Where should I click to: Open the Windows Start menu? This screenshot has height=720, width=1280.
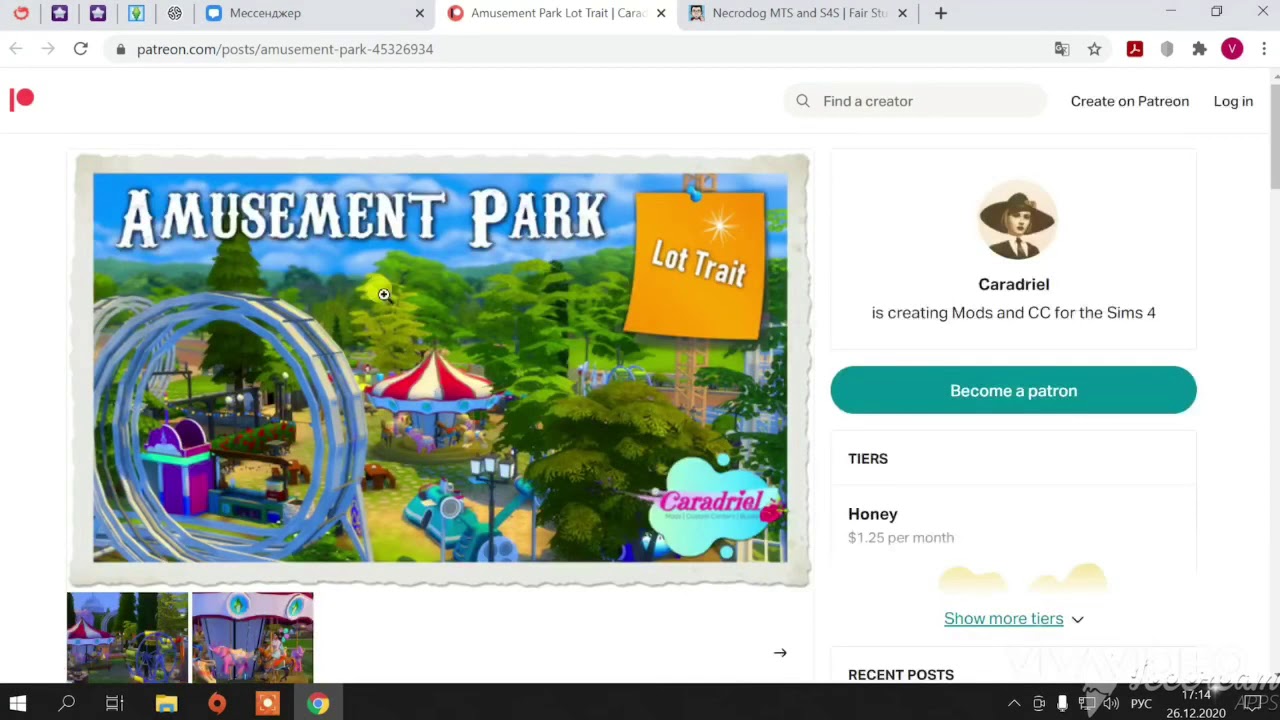[x=18, y=704]
